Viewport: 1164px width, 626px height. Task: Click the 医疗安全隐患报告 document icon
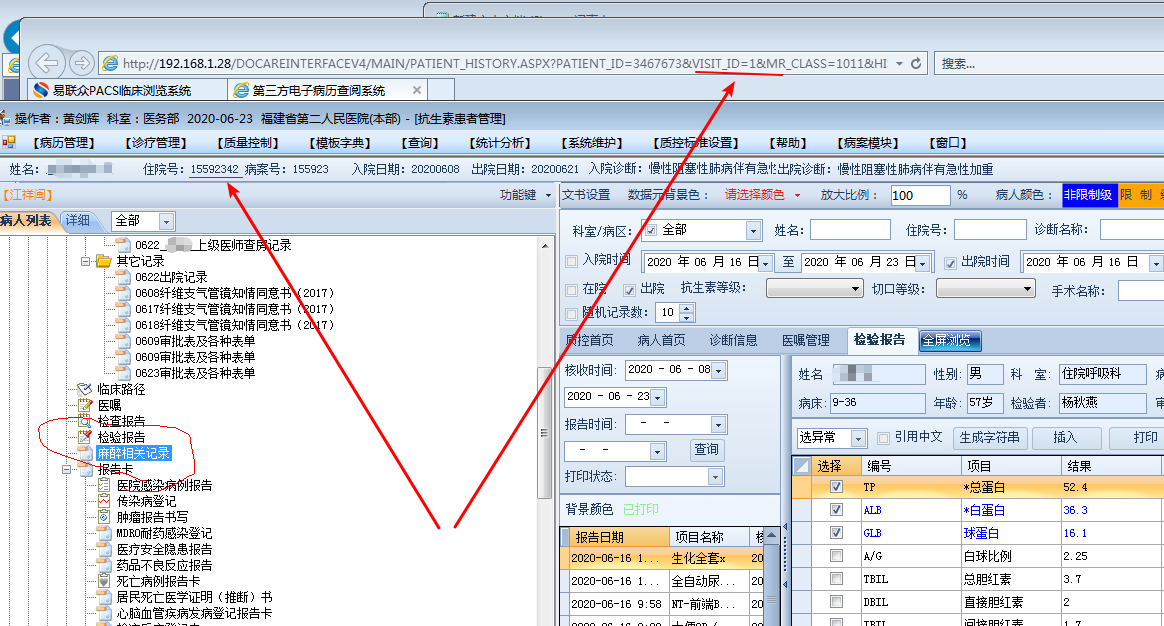coord(104,550)
